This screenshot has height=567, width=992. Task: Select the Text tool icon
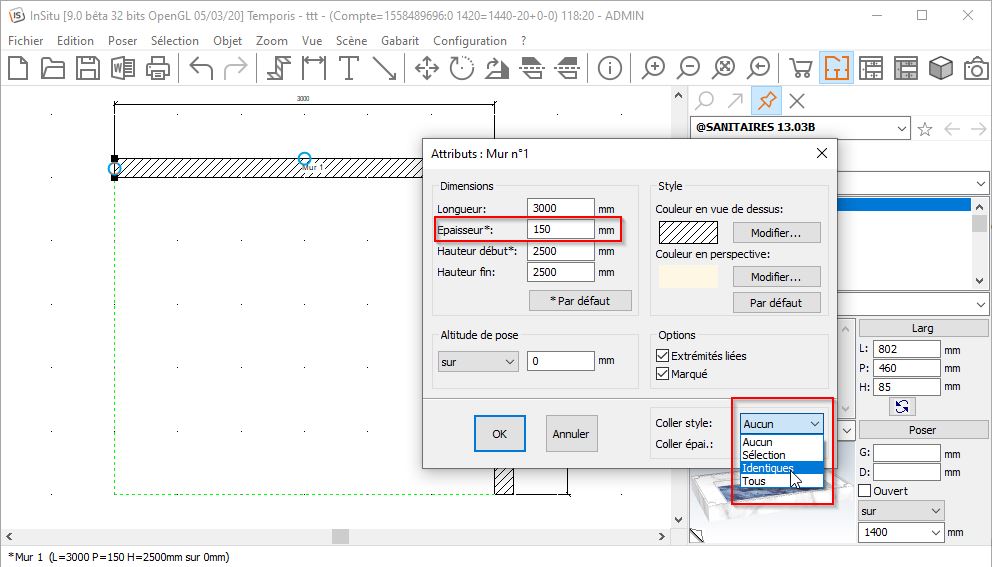point(349,68)
